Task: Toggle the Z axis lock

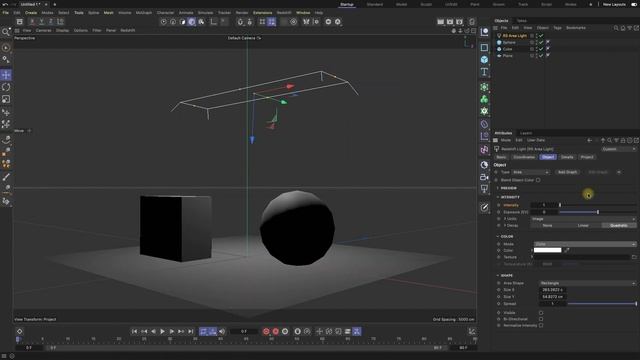Action: click(x=51, y=22)
